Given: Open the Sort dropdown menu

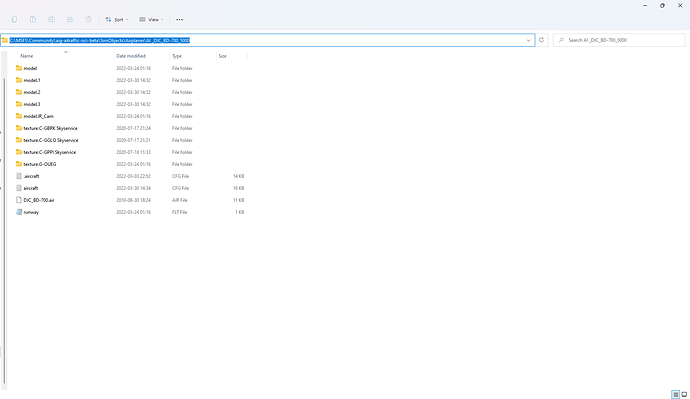Looking at the screenshot, I should [x=117, y=19].
